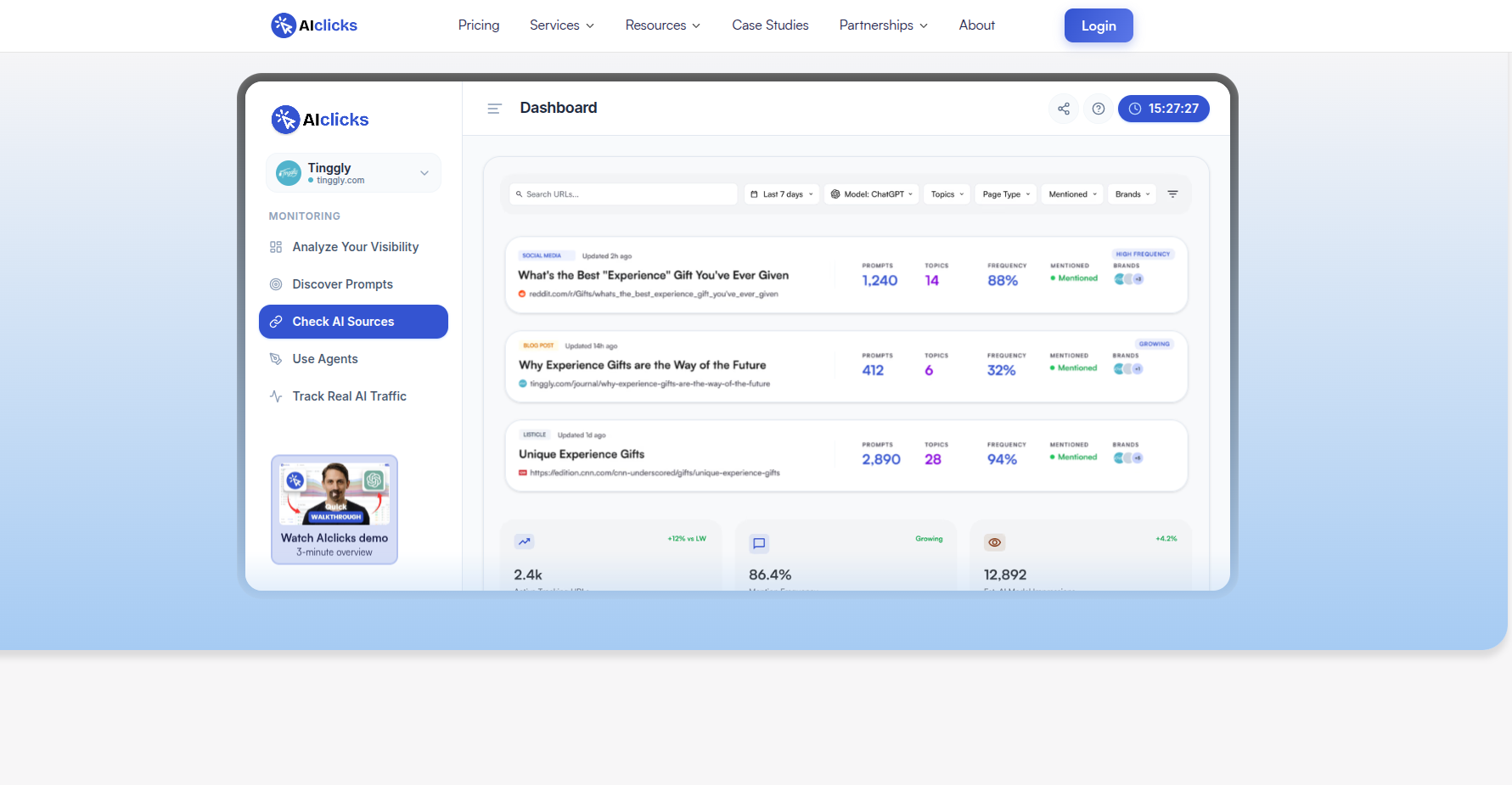Click the Check AI Sources link icon
1512x785 pixels.
(x=276, y=322)
